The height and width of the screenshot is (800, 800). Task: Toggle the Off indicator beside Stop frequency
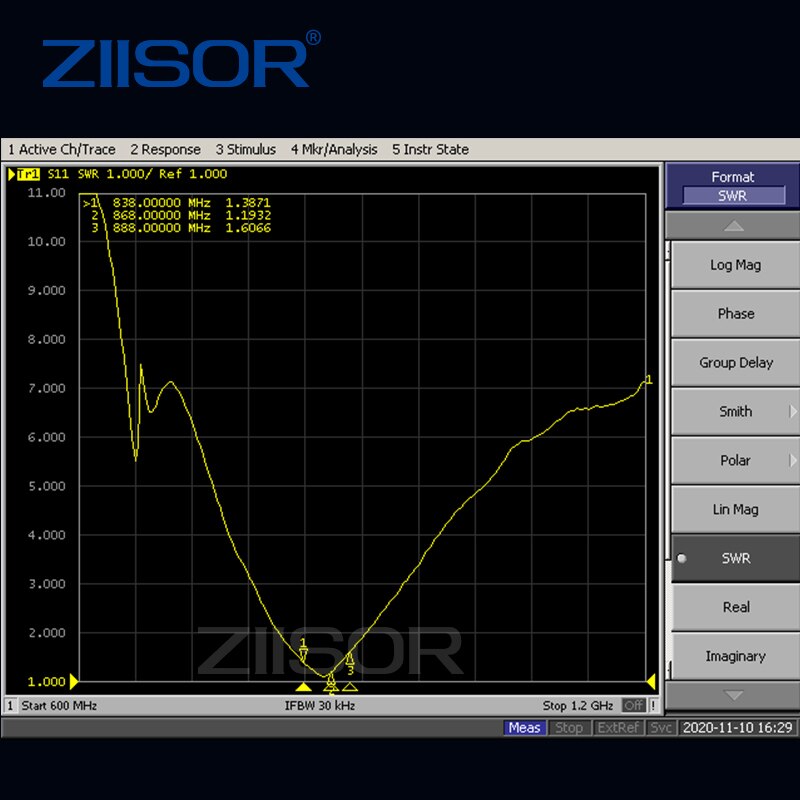[x=634, y=705]
